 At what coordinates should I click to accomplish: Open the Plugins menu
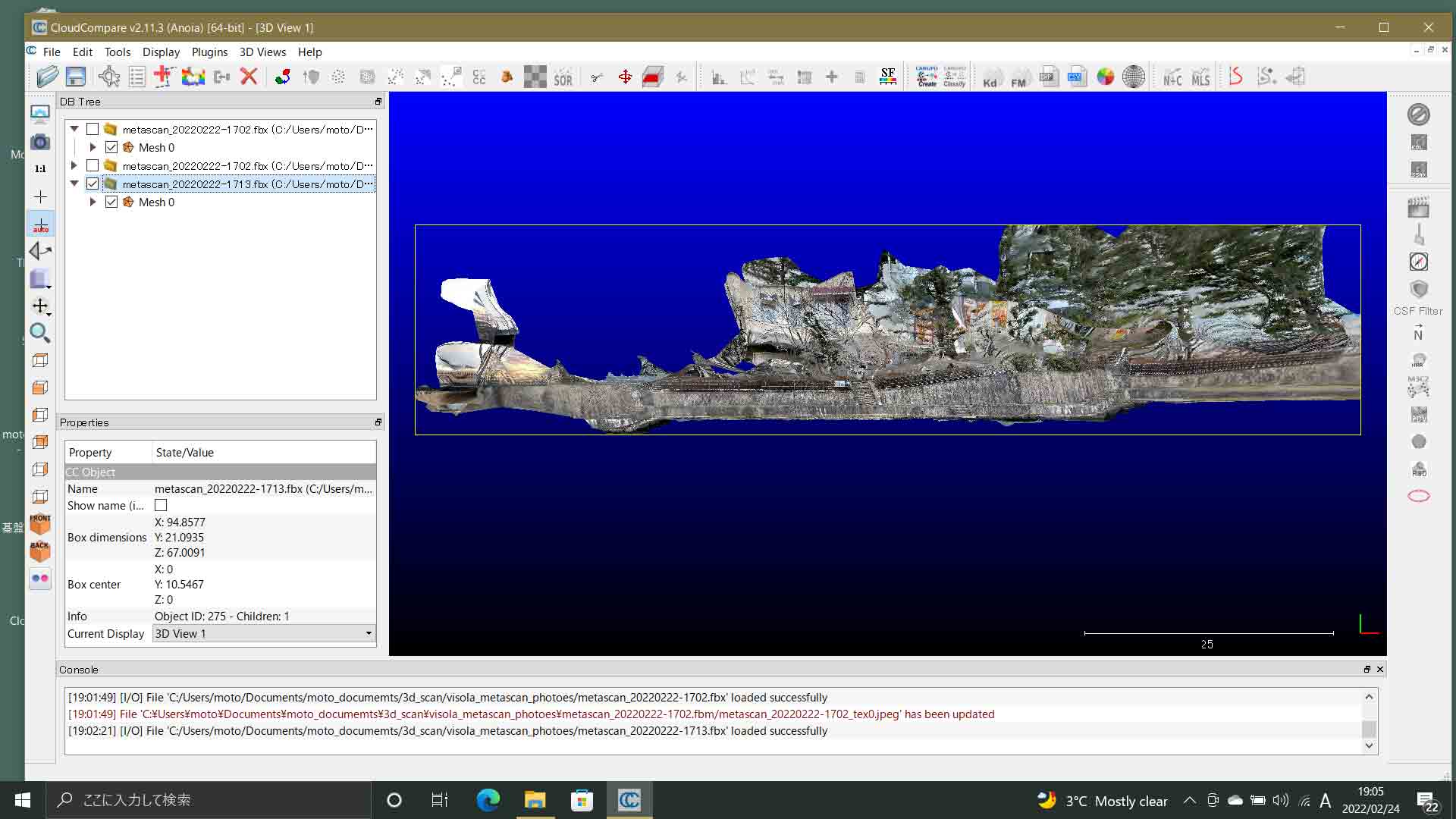pyautogui.click(x=209, y=52)
